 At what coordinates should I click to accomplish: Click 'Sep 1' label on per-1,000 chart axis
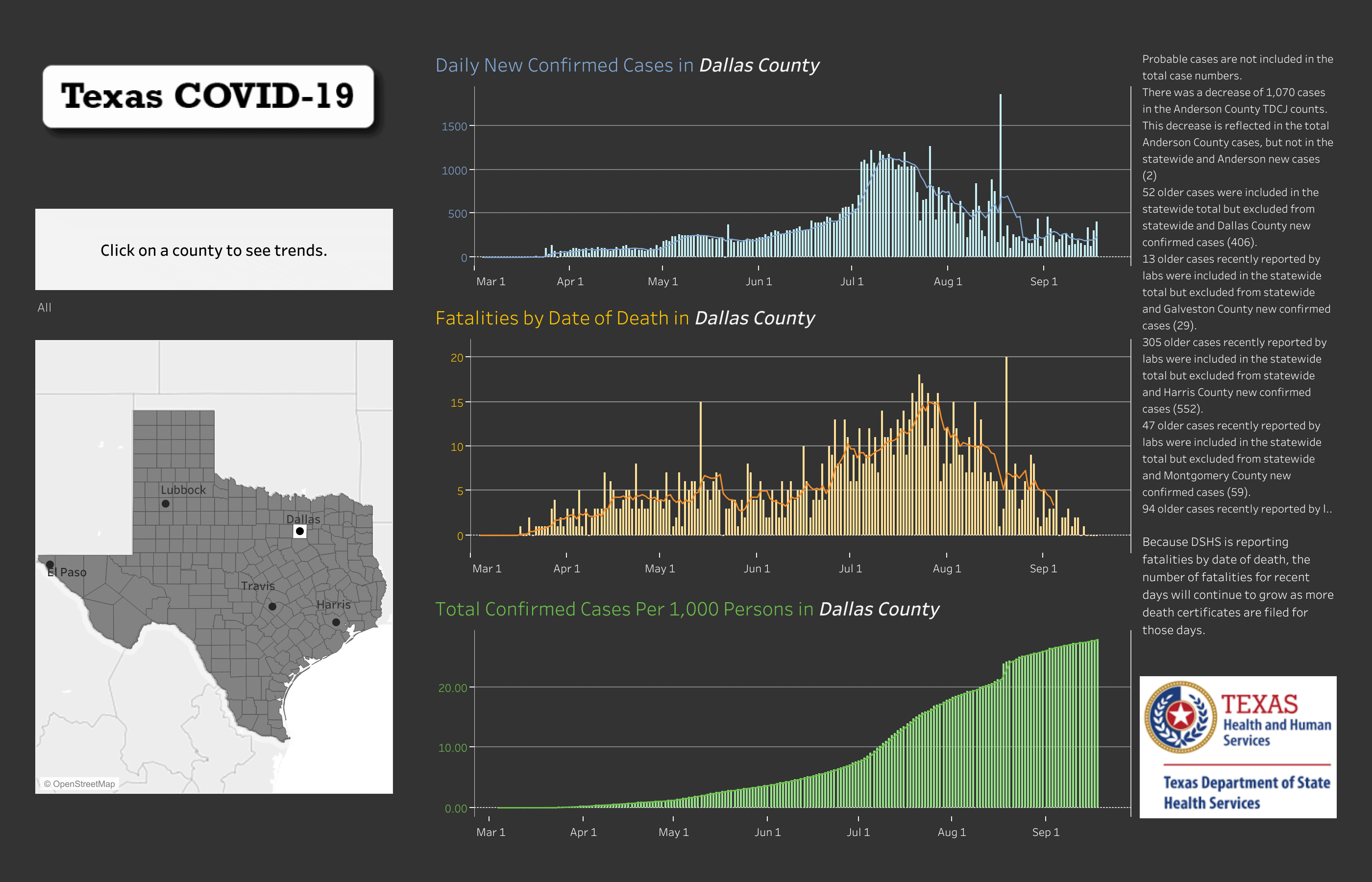click(1046, 832)
